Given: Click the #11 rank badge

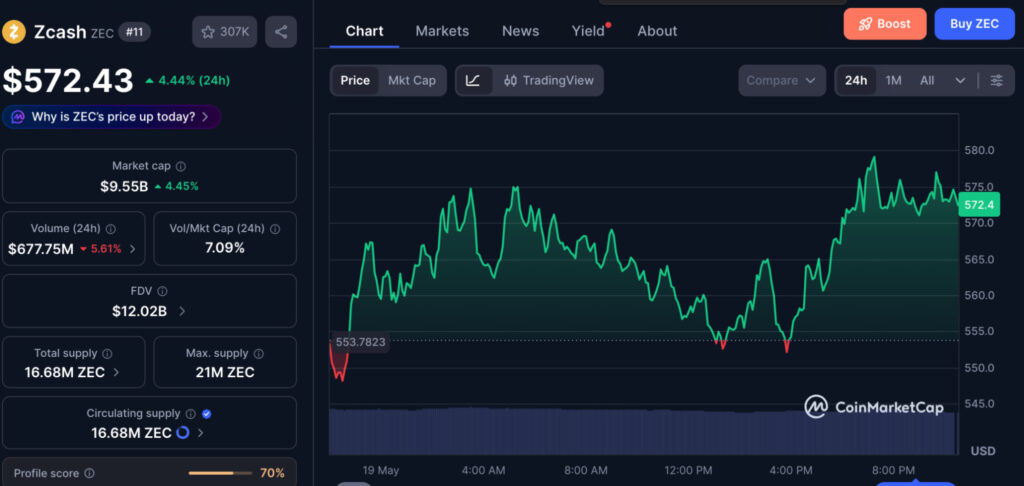Looking at the screenshot, I should pos(135,31).
